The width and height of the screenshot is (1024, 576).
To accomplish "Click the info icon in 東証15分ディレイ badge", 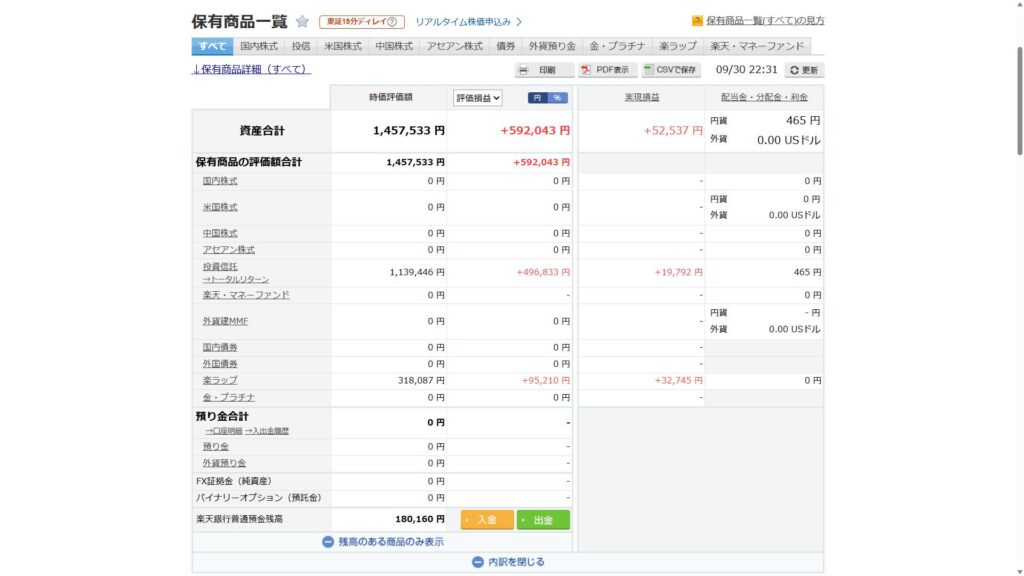I will 392,22.
